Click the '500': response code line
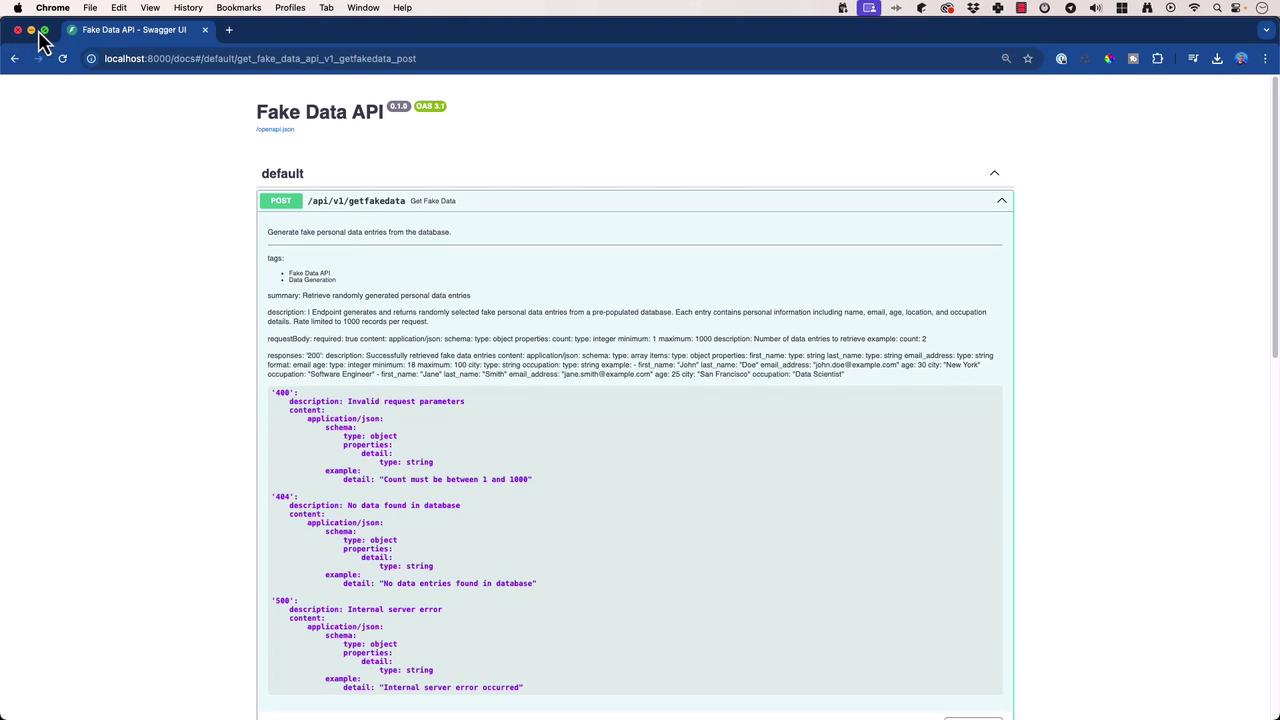Screen dimensions: 1280x720 point(285,601)
